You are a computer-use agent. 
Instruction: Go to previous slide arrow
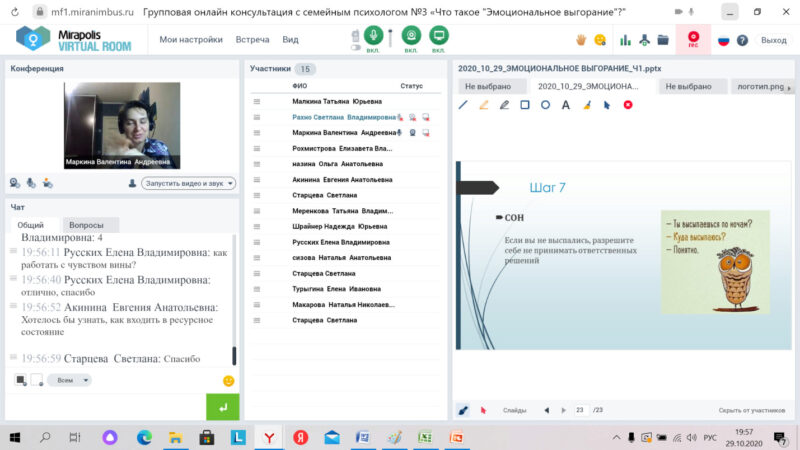tap(547, 410)
